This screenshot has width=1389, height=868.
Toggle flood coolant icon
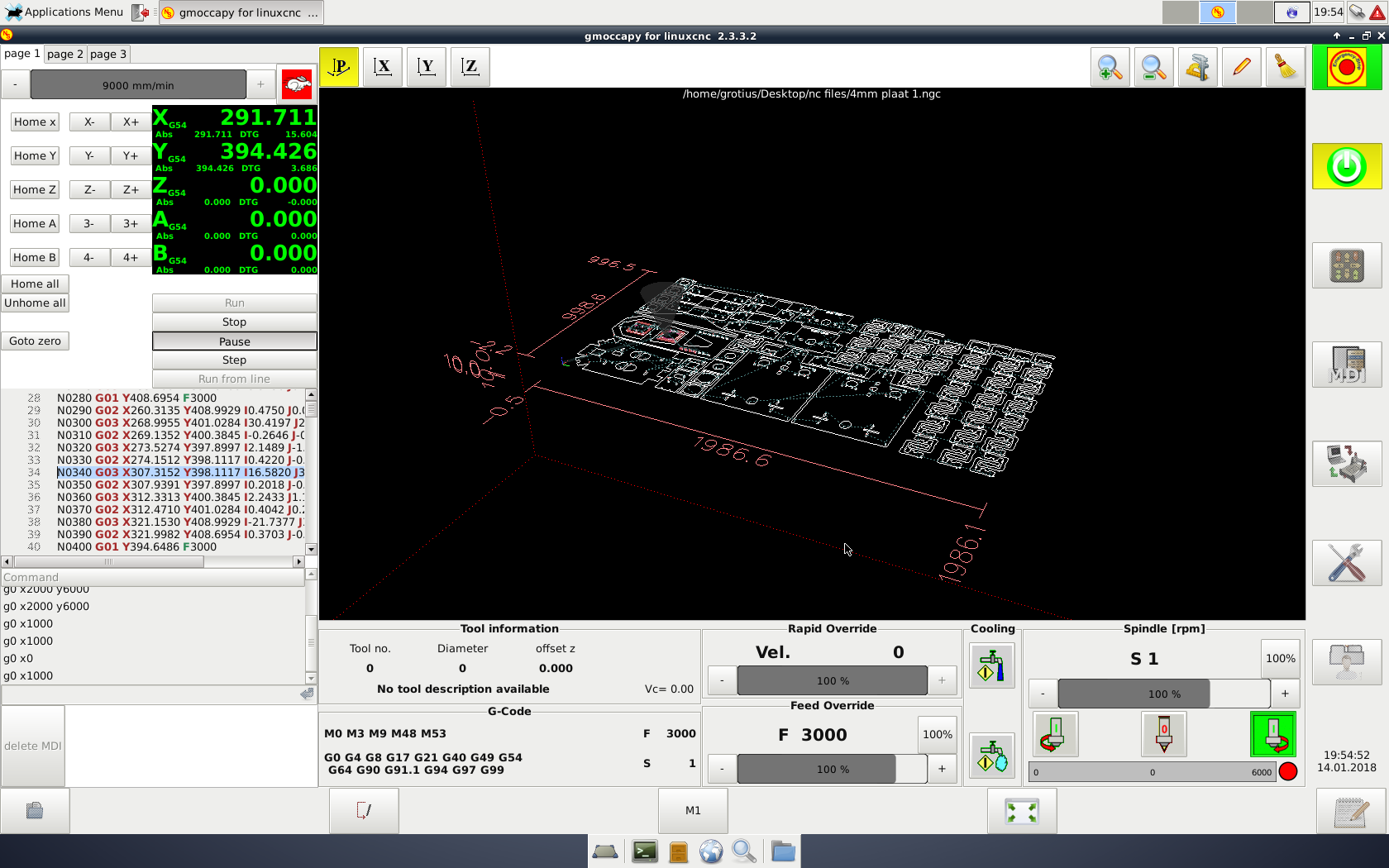tap(991, 666)
